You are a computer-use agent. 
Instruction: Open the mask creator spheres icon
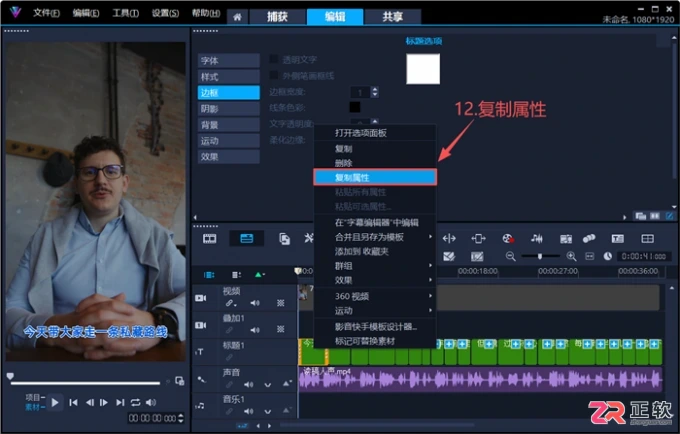[589, 238]
